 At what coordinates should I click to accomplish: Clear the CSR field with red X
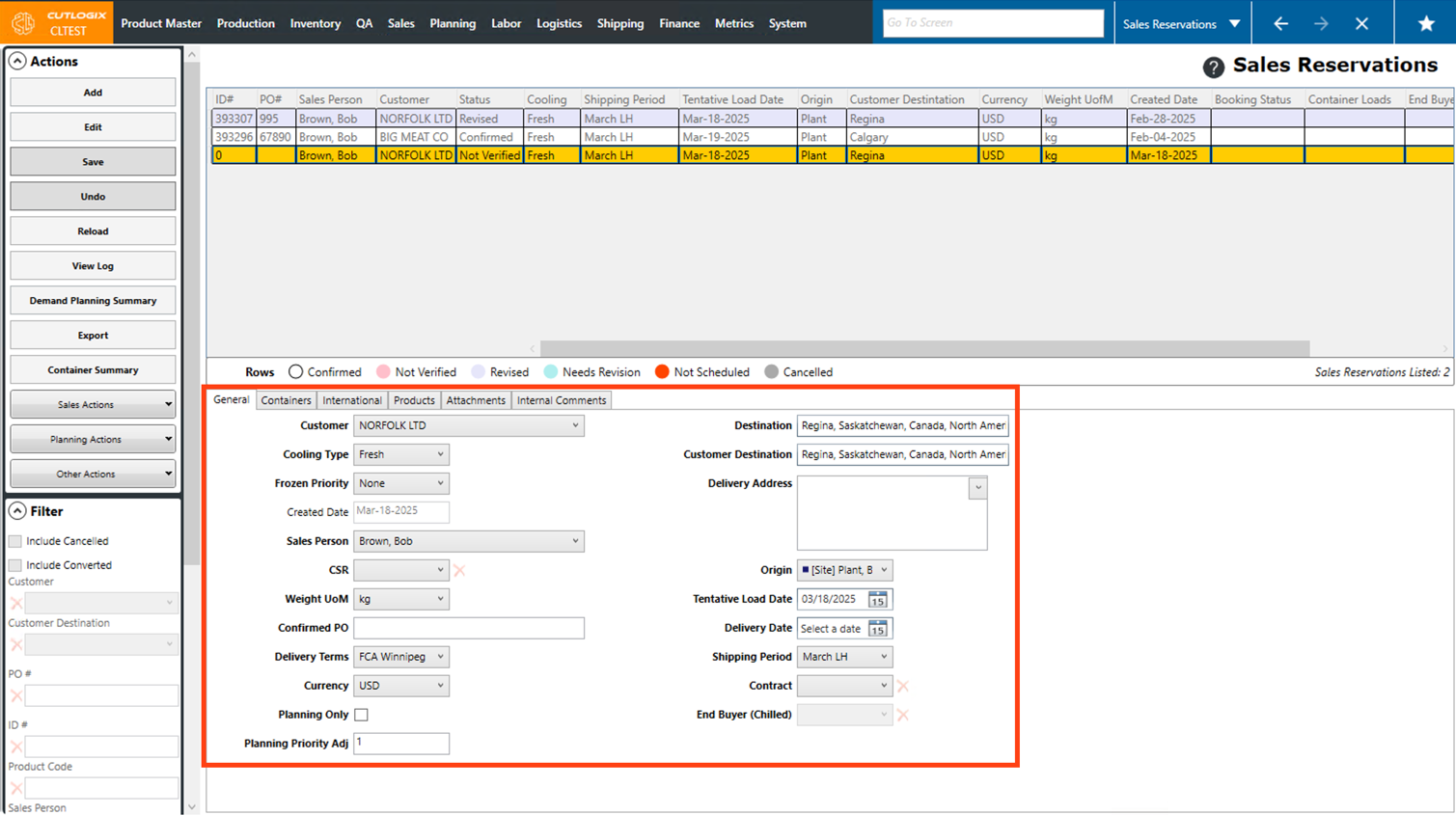click(459, 570)
